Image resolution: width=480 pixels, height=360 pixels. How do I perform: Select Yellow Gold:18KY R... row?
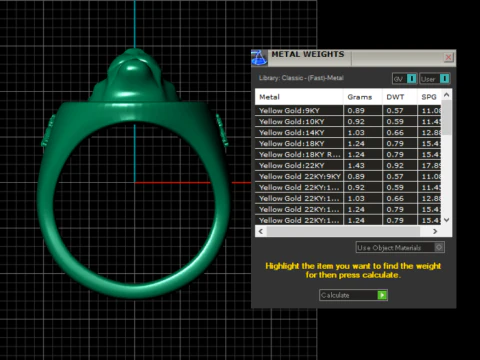click(348, 155)
